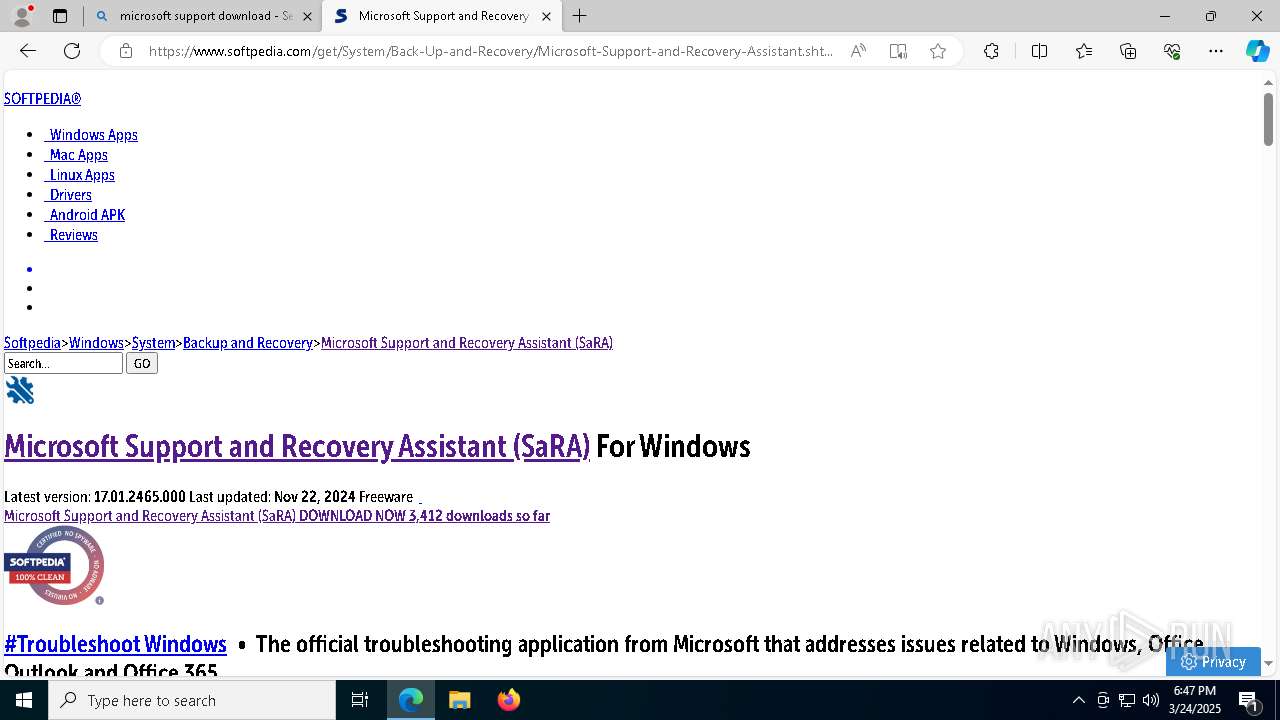Screen dimensions: 1280x720
Task: Open the Settings and more menu
Action: click(1216, 51)
